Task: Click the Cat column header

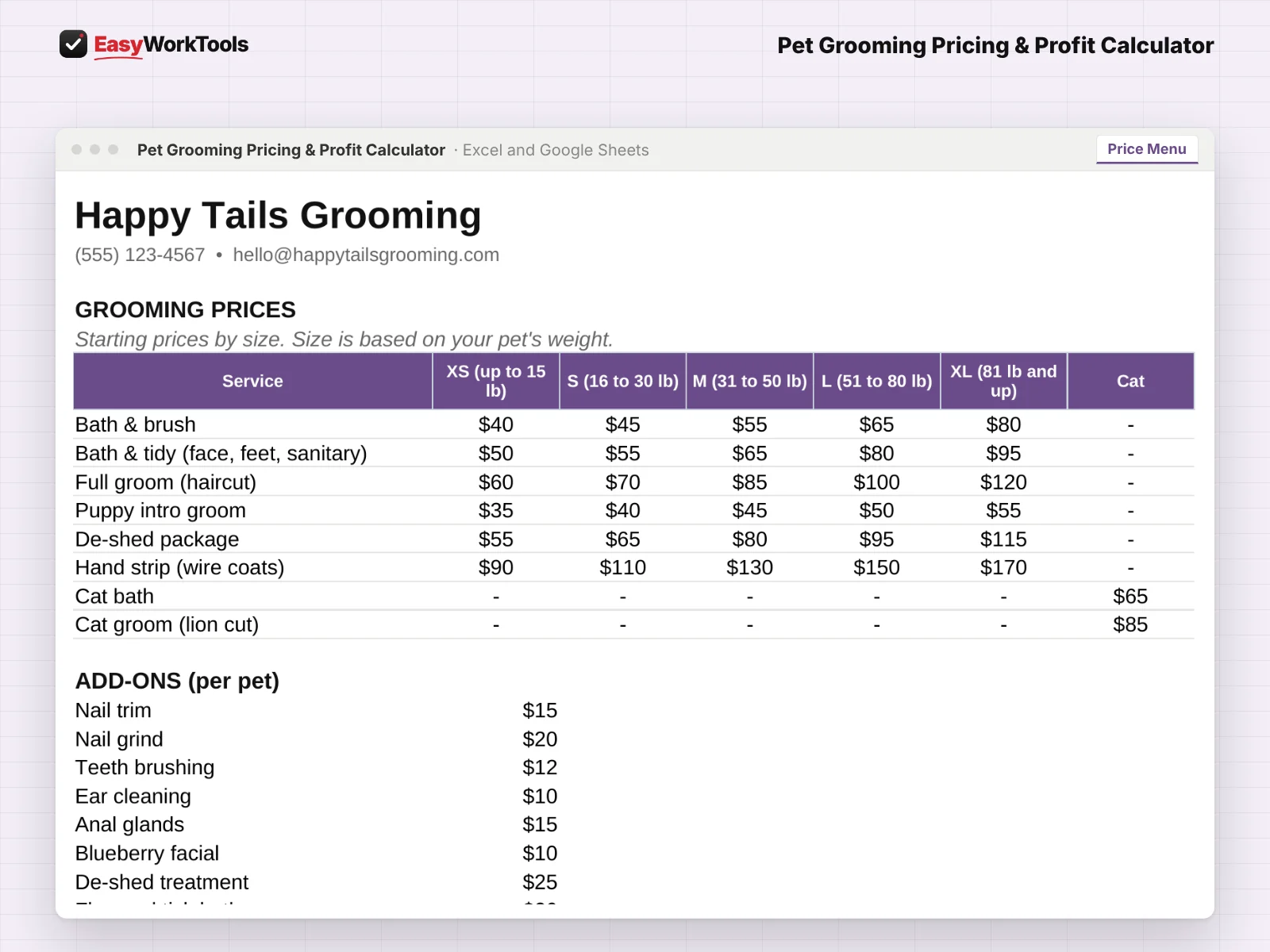Action: pos(1131,381)
